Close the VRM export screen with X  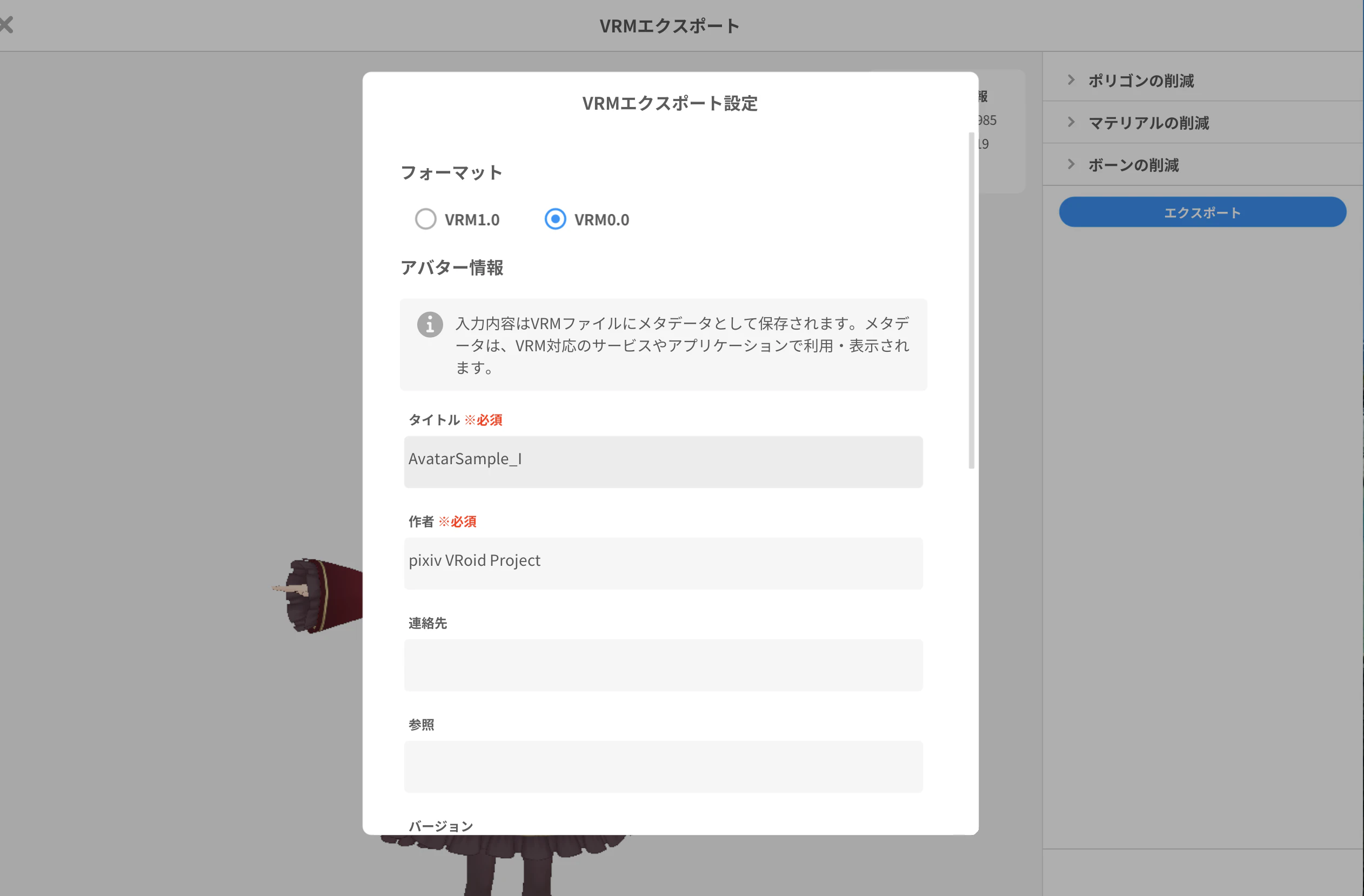pos(6,25)
